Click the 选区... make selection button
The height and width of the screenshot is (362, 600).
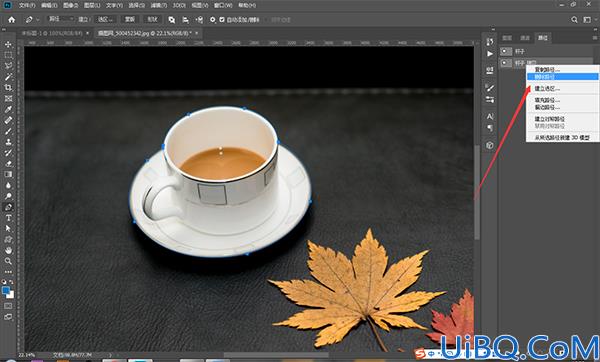pyautogui.click(x=106, y=19)
